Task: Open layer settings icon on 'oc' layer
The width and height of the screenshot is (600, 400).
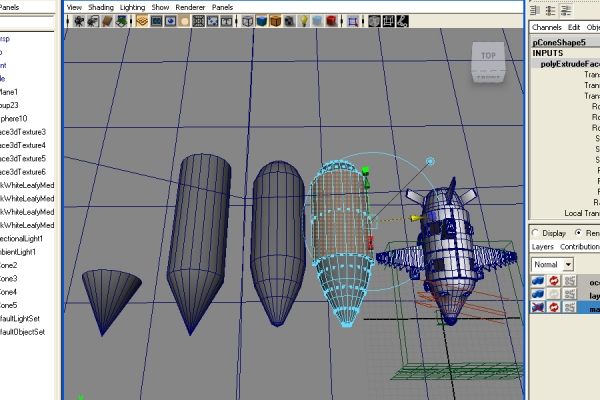Action: pos(570,281)
